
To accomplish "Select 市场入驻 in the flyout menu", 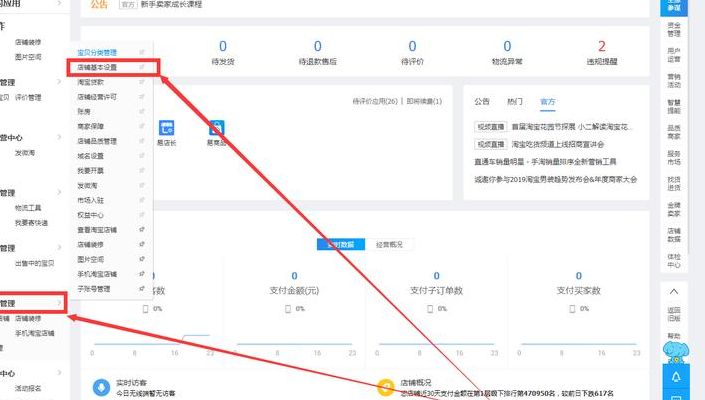I will pos(90,200).
